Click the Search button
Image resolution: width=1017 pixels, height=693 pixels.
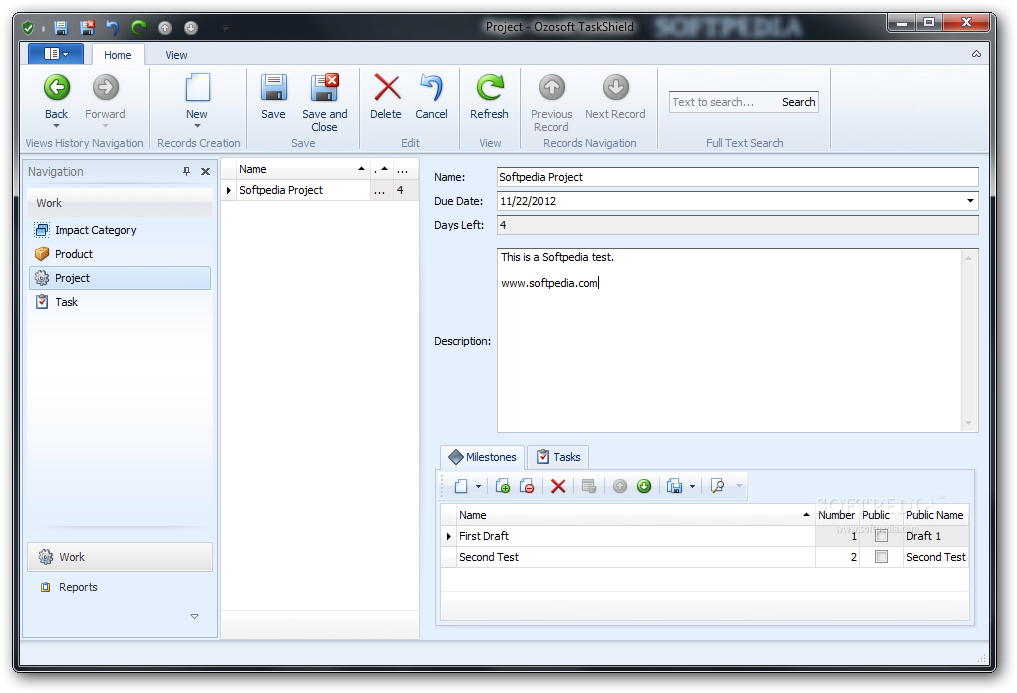coord(798,102)
